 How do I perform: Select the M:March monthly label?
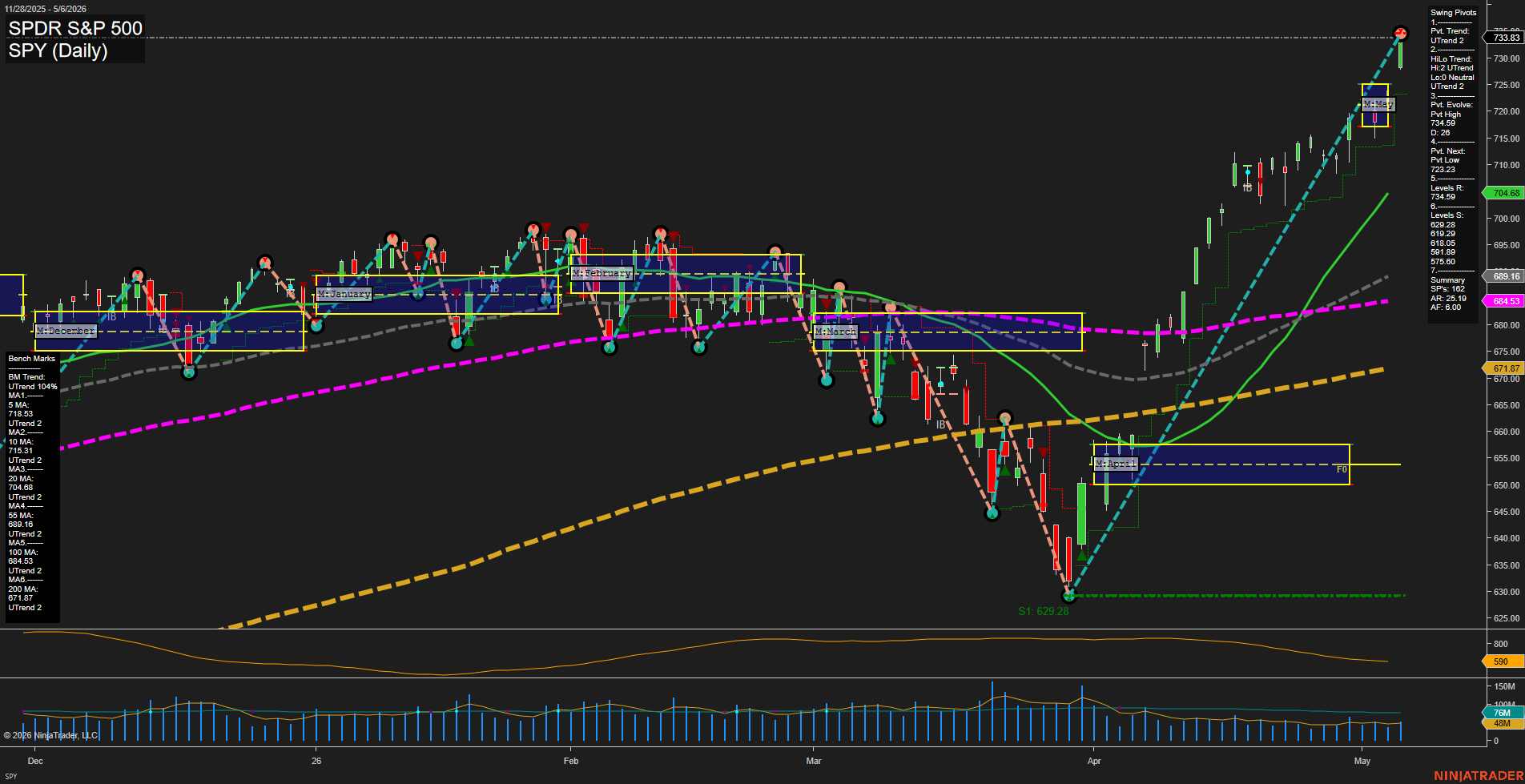[x=835, y=331]
